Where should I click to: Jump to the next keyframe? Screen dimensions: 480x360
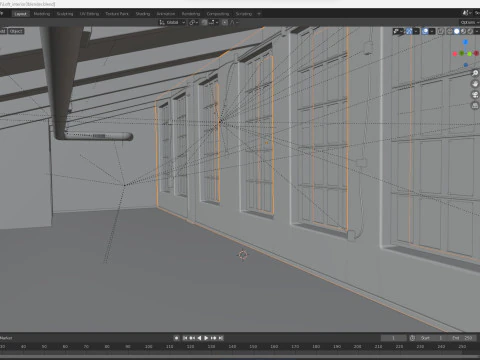[213, 338]
